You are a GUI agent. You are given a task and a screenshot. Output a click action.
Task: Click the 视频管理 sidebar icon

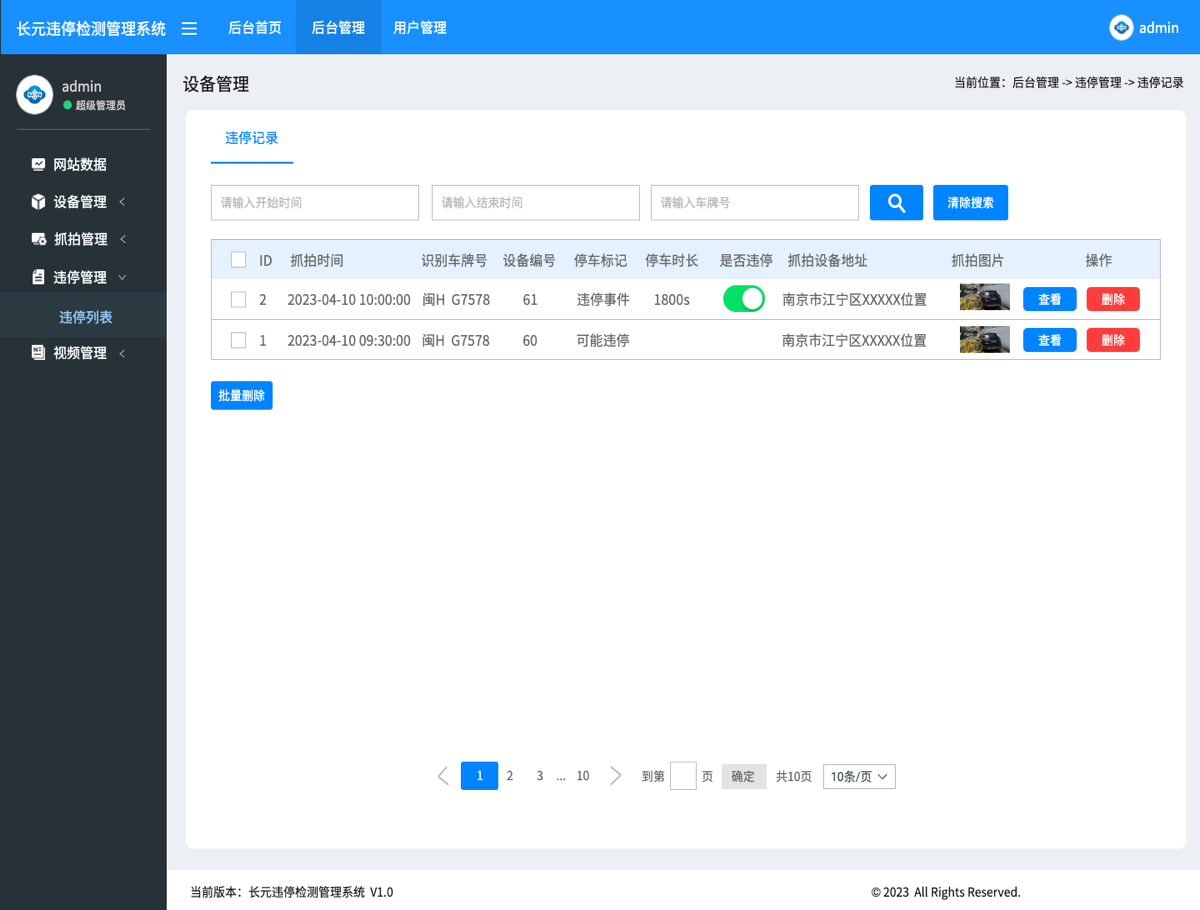(x=38, y=353)
